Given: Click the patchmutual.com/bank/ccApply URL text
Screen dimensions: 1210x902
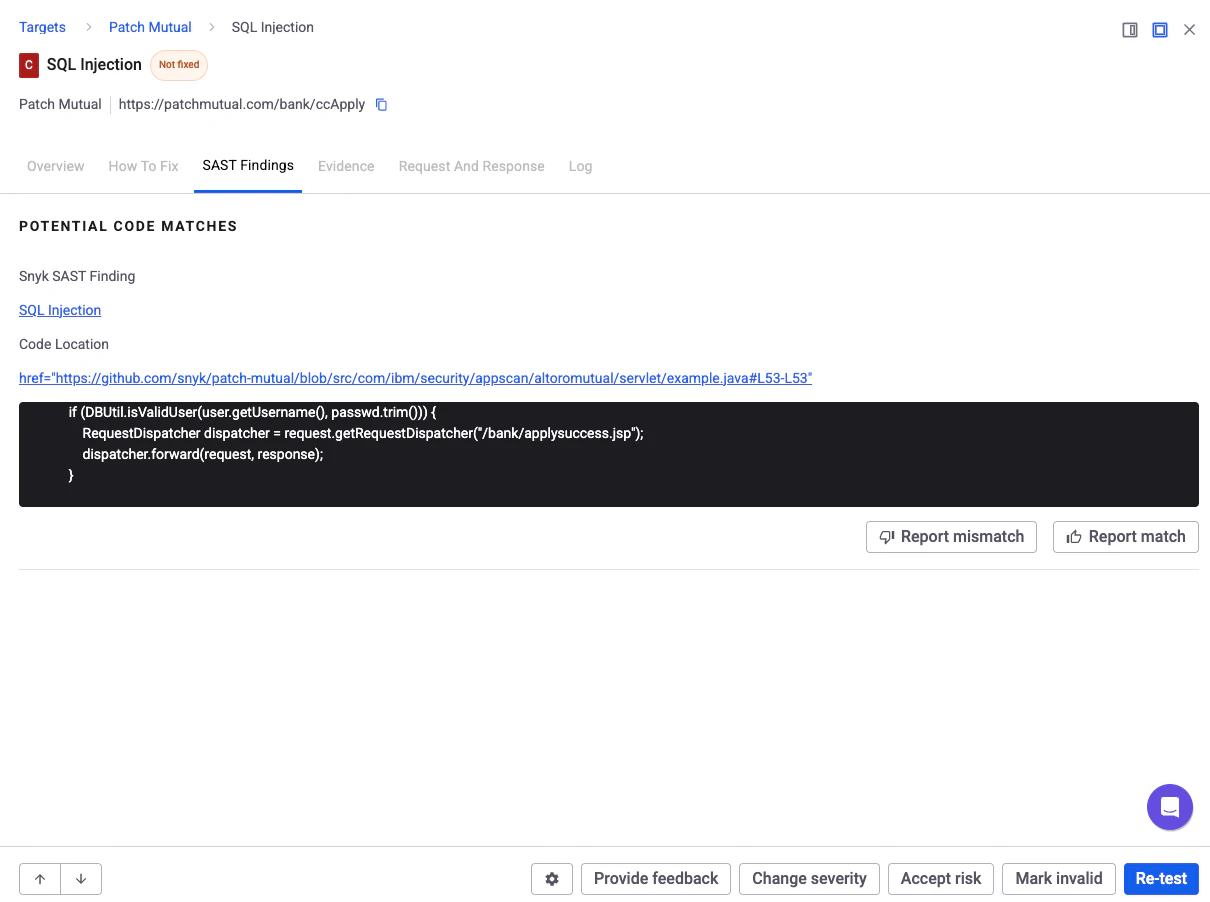Looking at the screenshot, I should tap(242, 104).
